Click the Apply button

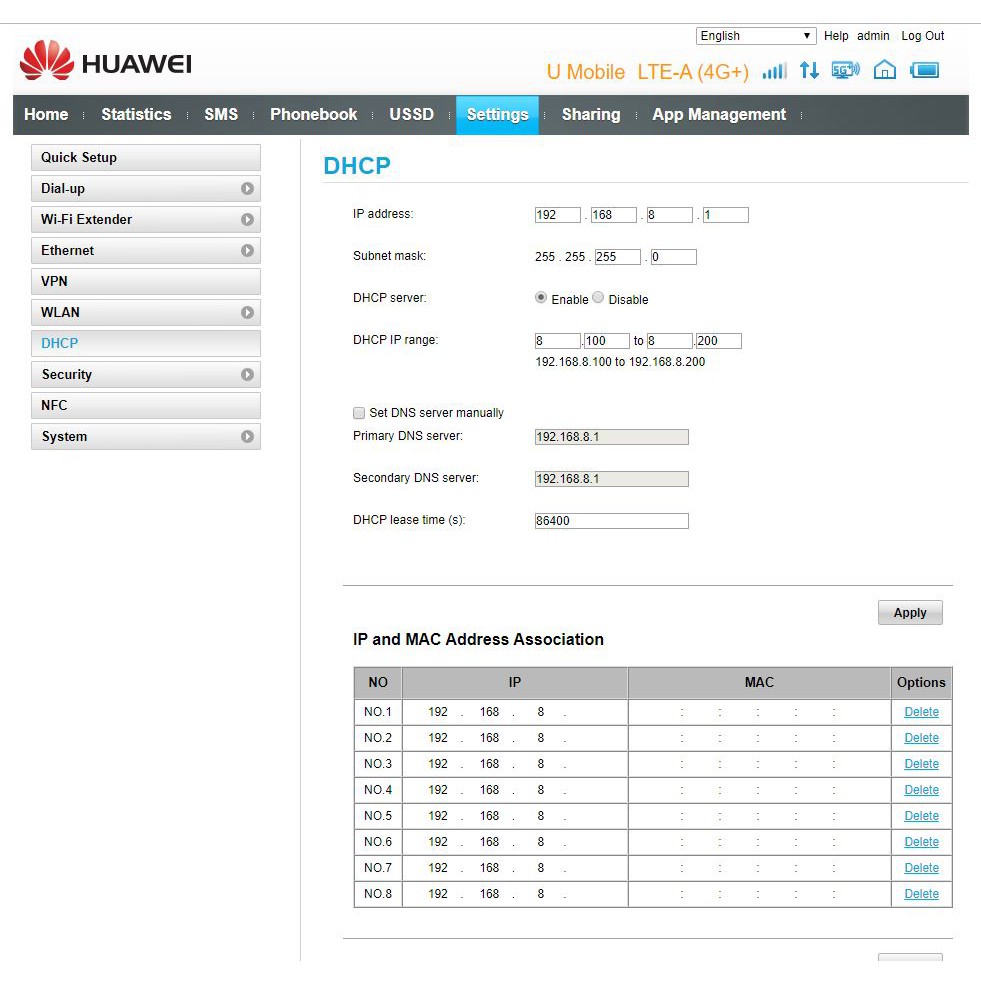pos(909,612)
